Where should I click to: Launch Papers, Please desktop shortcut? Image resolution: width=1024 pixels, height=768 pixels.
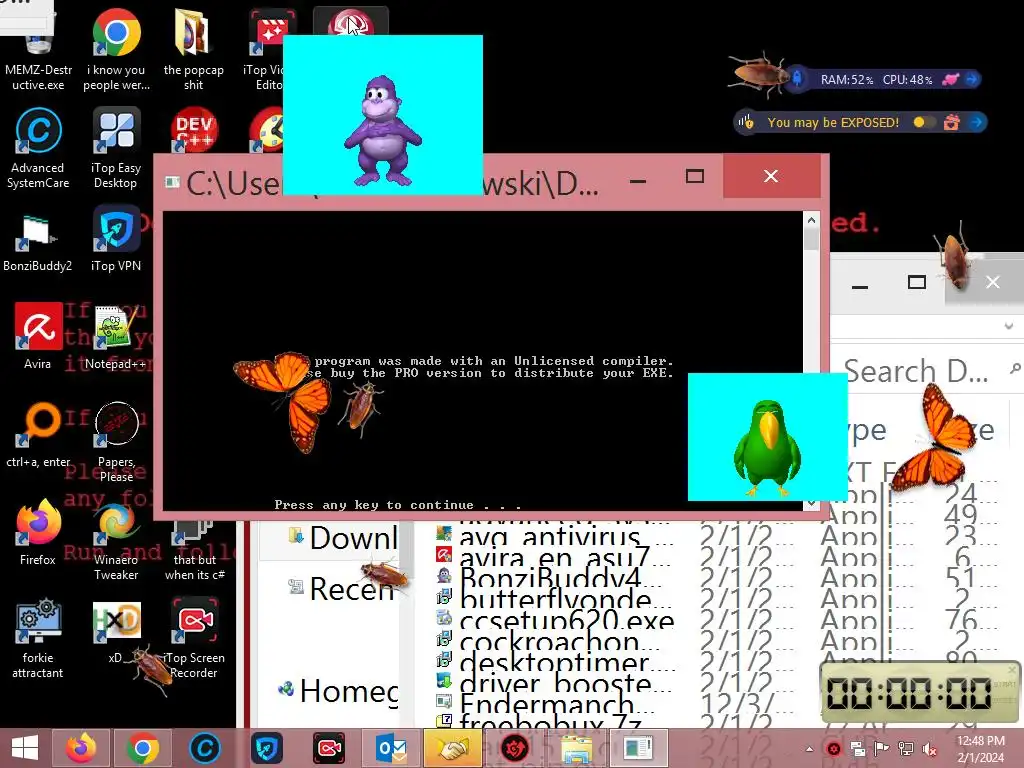116,442
